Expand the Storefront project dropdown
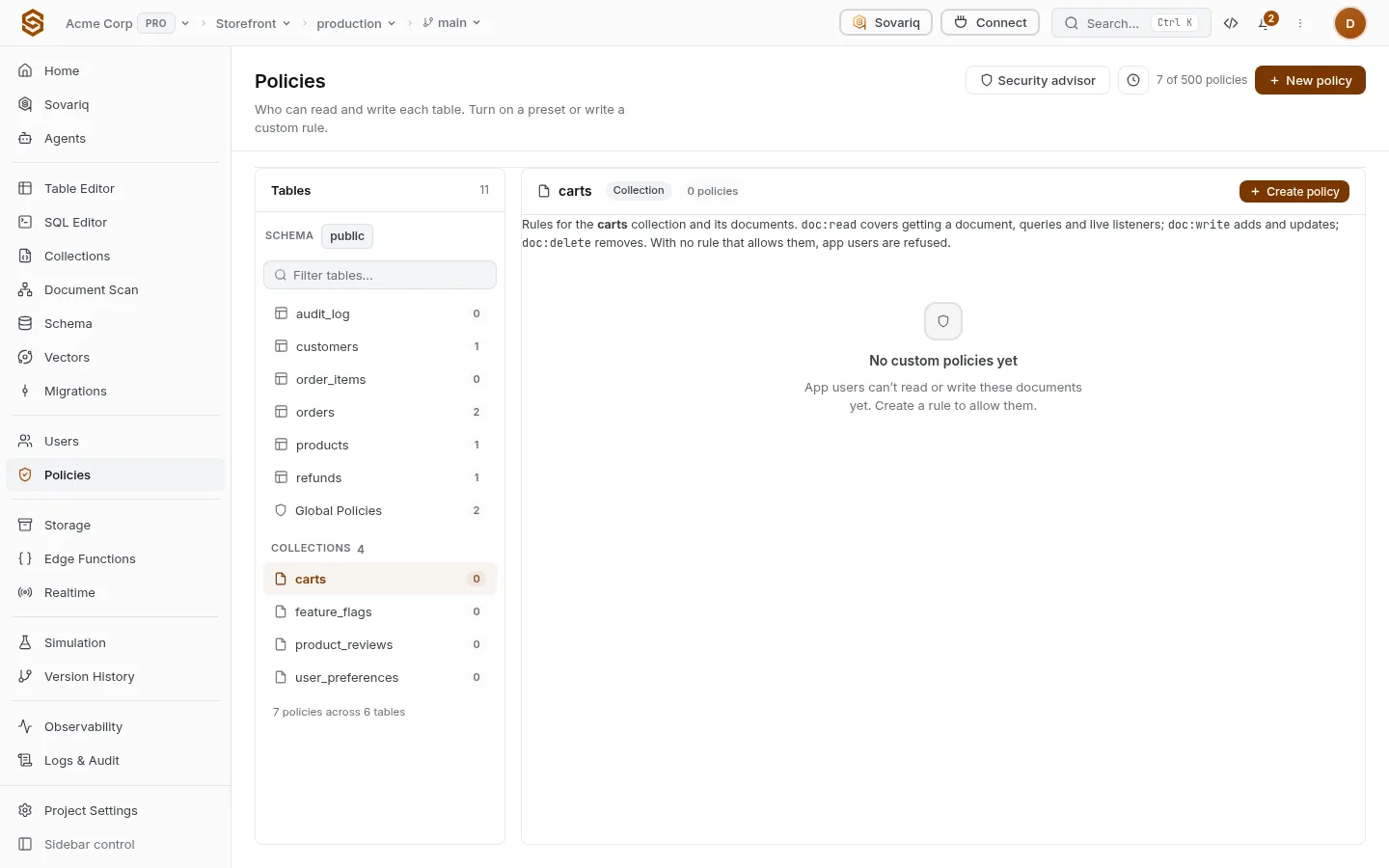This screenshot has height=868, width=1389. click(x=253, y=23)
